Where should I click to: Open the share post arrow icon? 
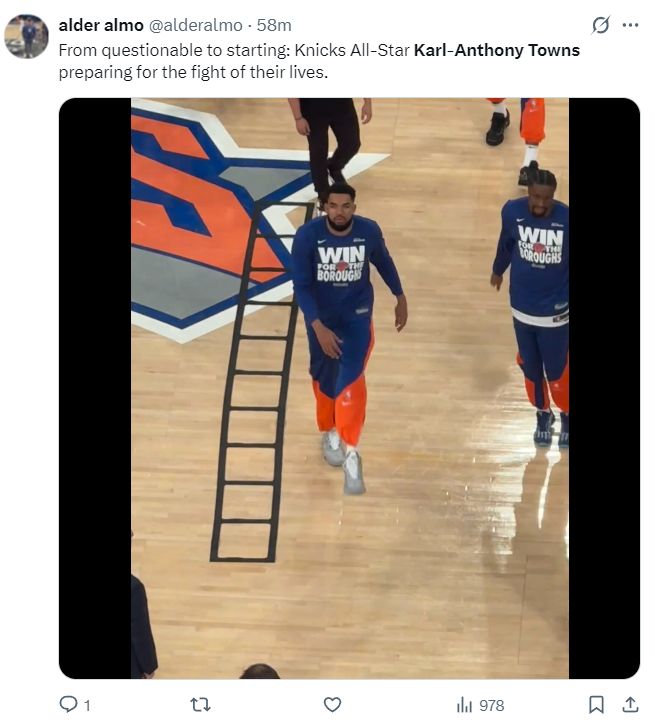[x=630, y=705]
